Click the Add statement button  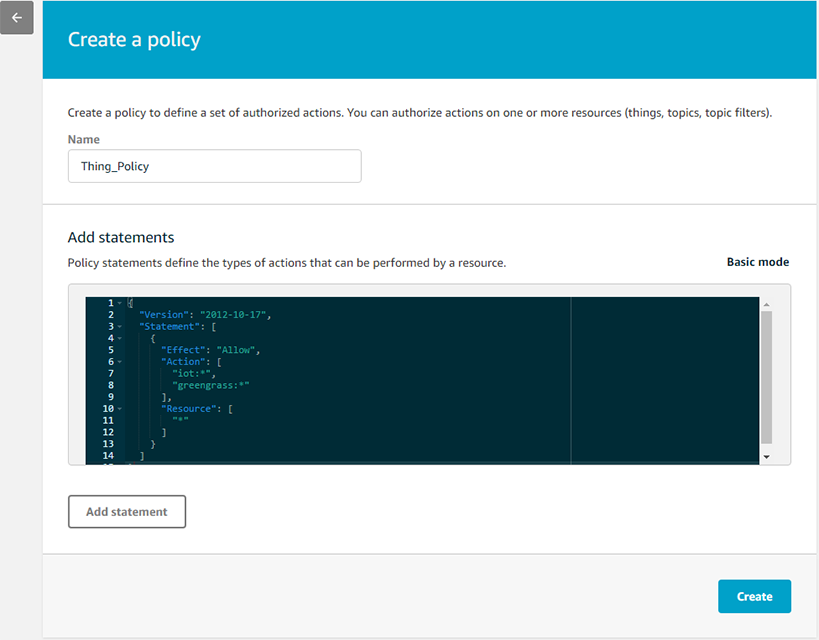127,511
